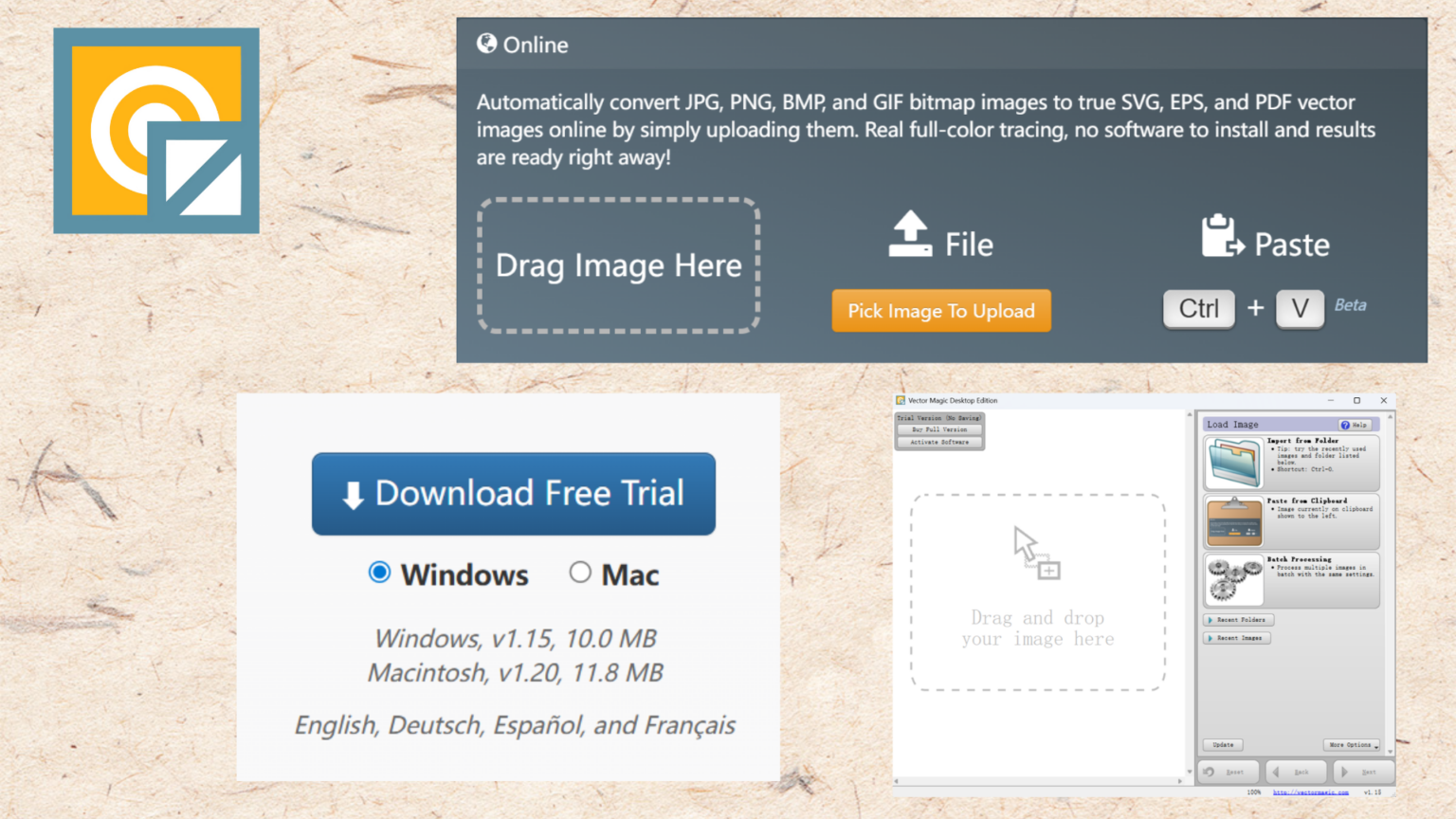Screen dimensions: 1456x819
Task: Click the globe icon beside Online
Action: pyautogui.click(x=488, y=43)
